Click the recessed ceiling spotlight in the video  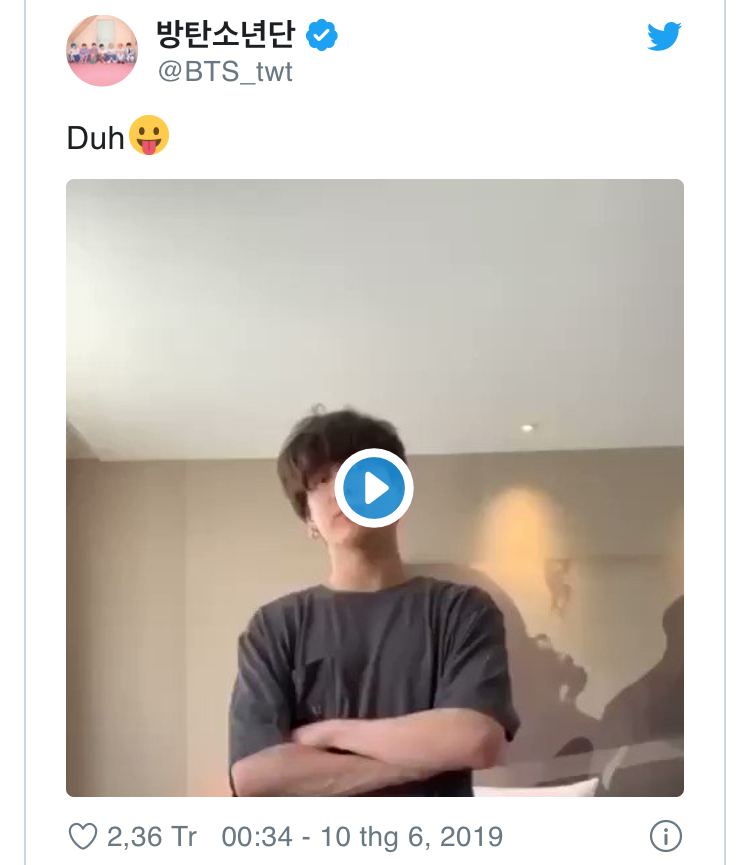[x=527, y=428]
